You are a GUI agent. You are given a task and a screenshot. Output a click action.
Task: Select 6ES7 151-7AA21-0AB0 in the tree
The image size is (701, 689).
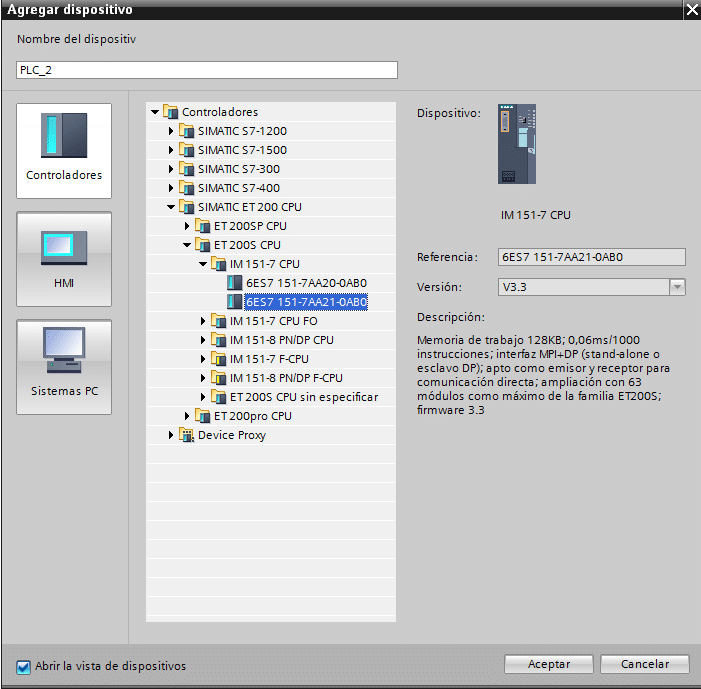pyautogui.click(x=306, y=302)
